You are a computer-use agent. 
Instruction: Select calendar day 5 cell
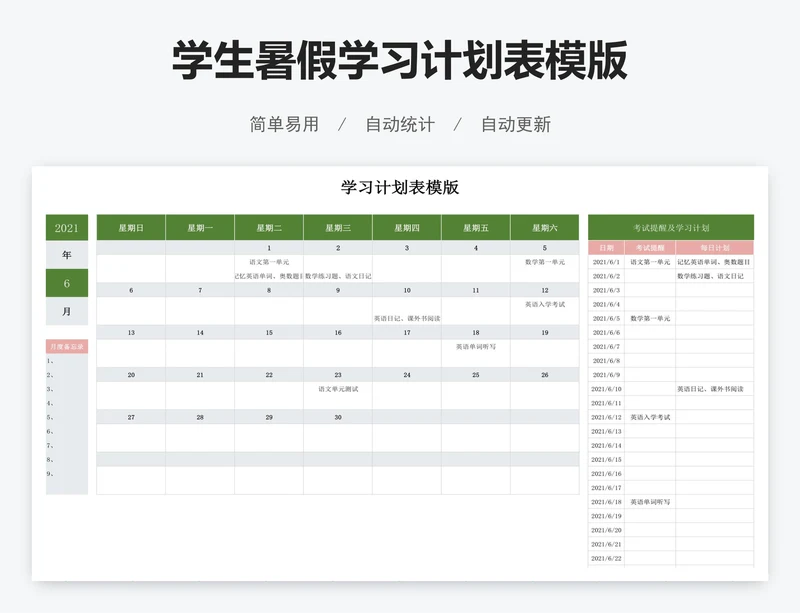click(x=545, y=248)
